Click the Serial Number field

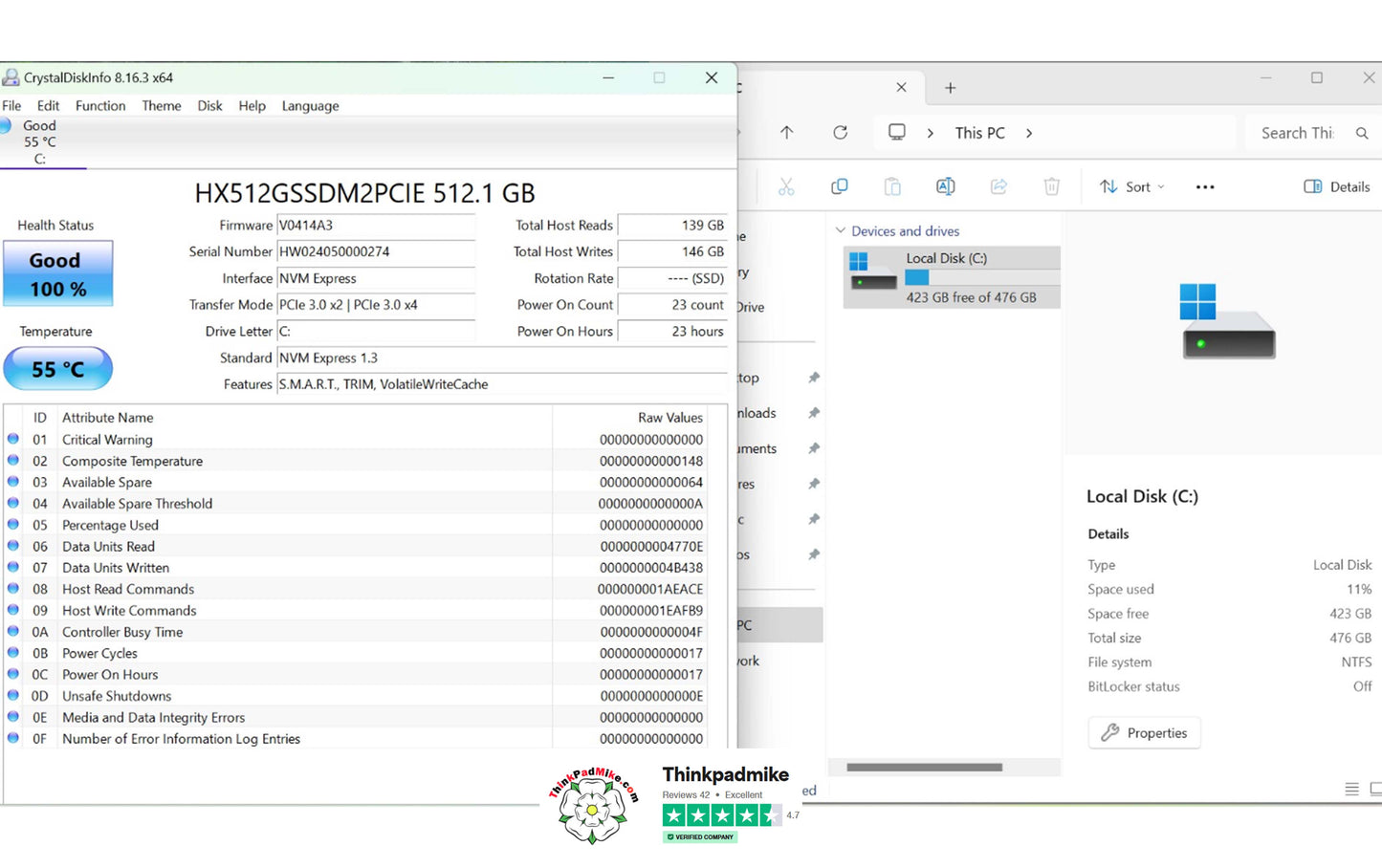376,252
